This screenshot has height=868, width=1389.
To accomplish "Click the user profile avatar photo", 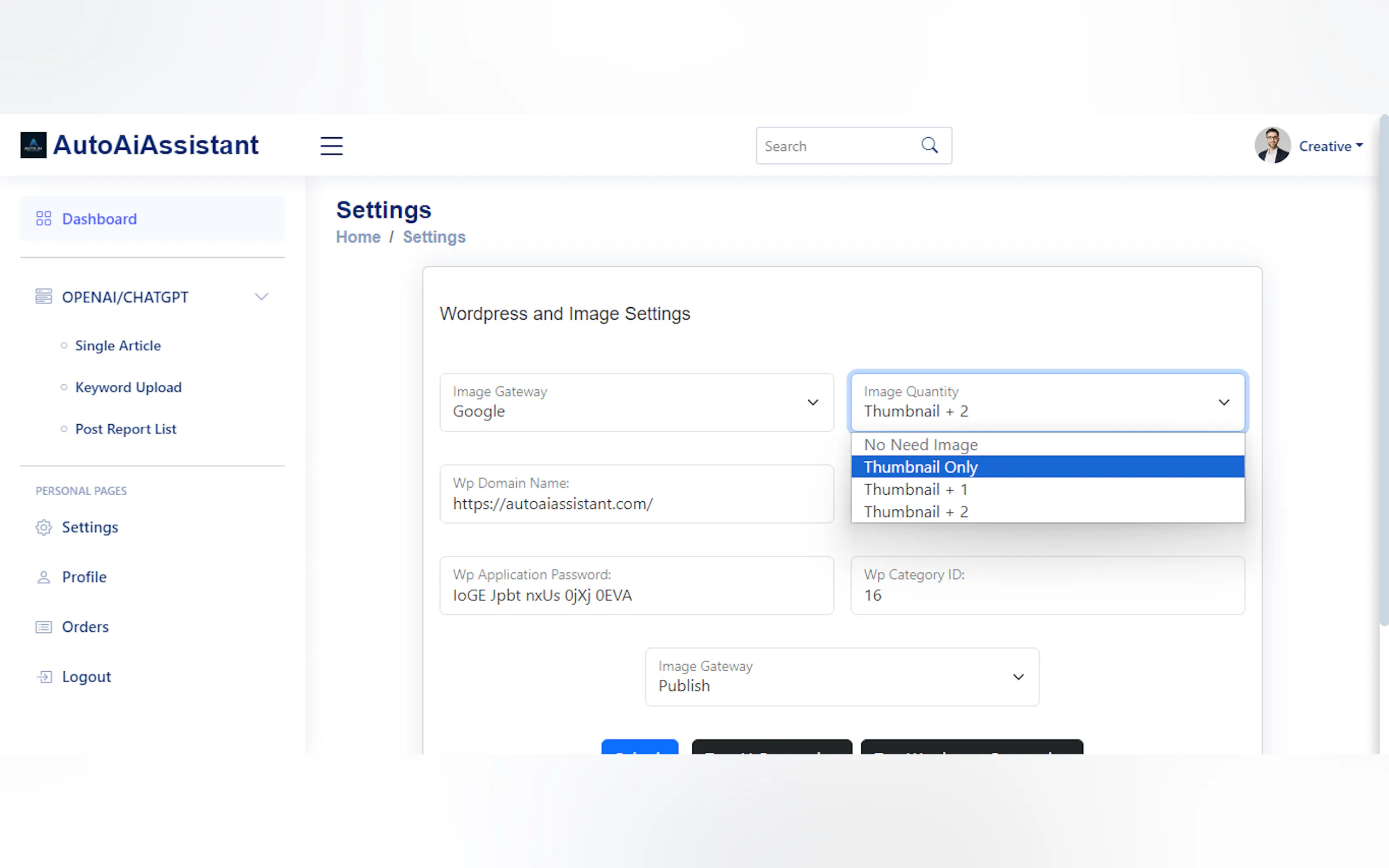I will click(1272, 145).
